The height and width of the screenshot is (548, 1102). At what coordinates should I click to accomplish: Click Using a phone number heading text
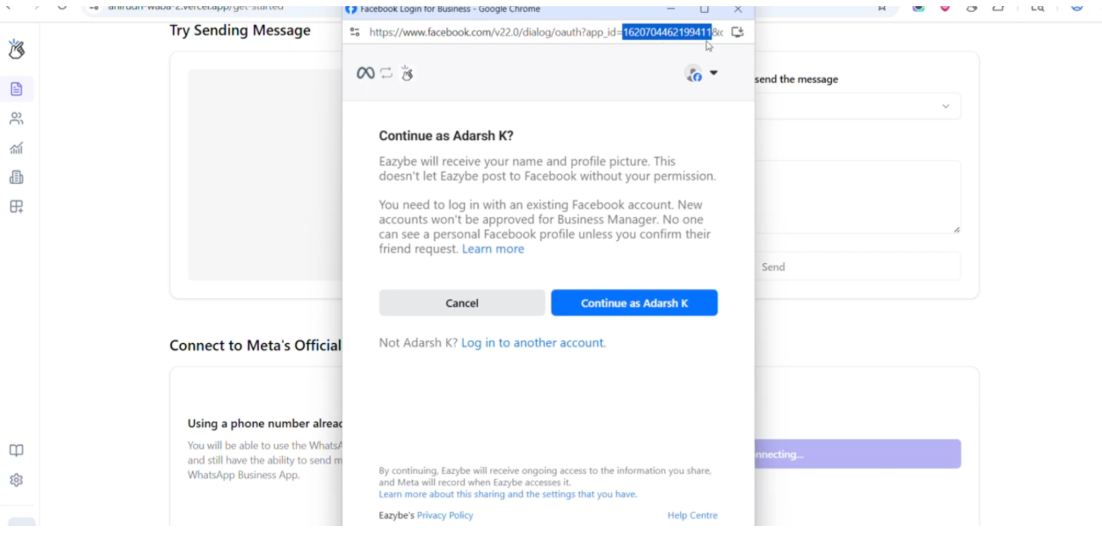tap(265, 423)
